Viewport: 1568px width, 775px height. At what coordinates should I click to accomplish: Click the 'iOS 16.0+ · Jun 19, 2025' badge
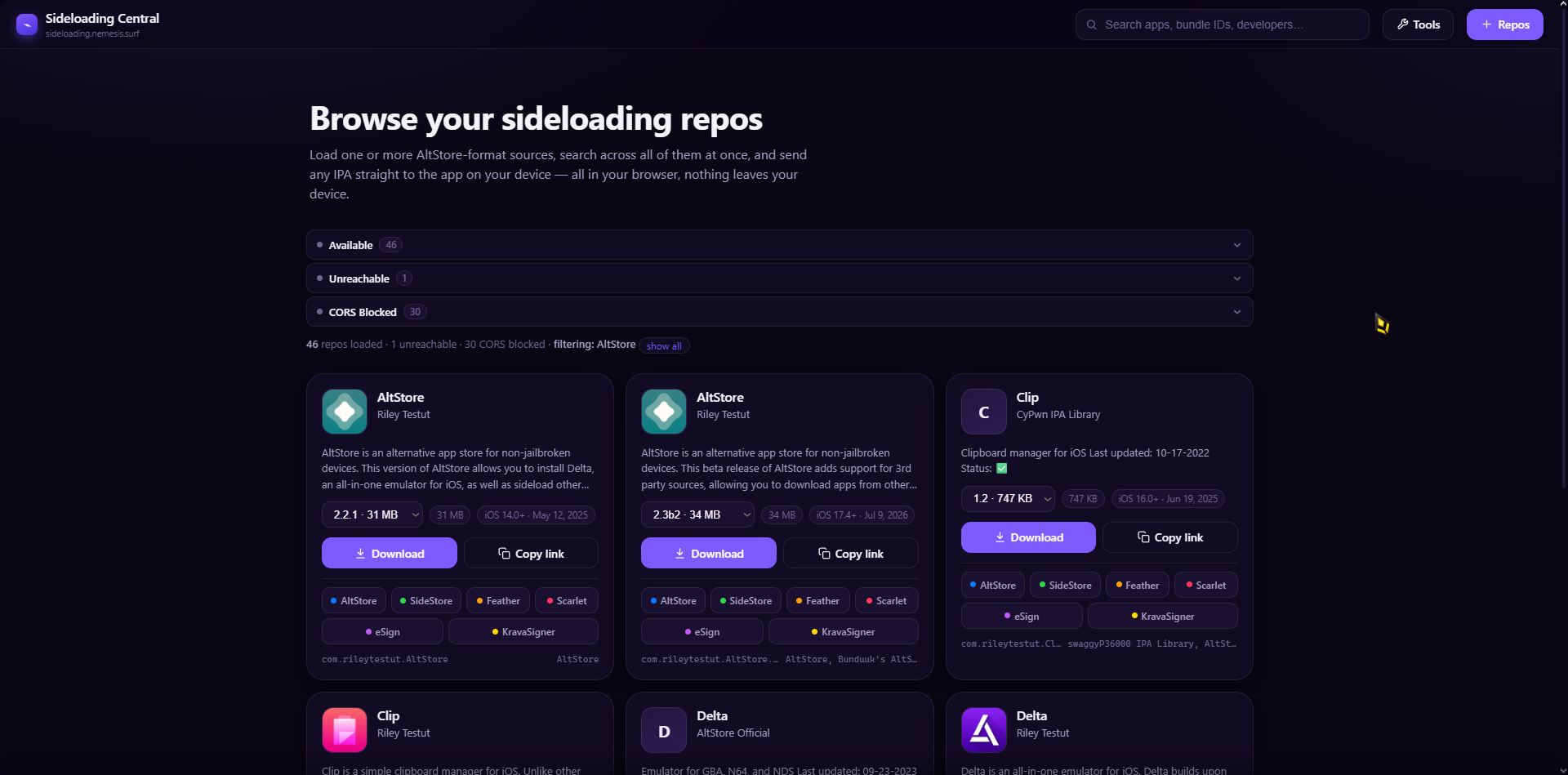(1168, 499)
